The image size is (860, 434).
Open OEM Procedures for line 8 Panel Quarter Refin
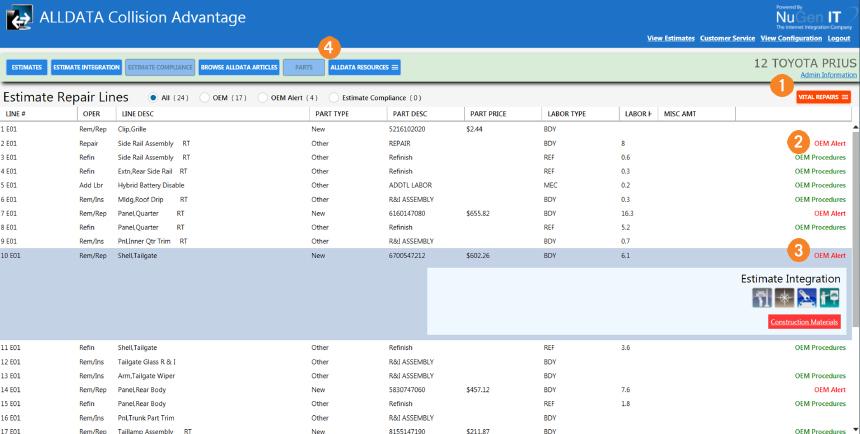pyautogui.click(x=820, y=227)
